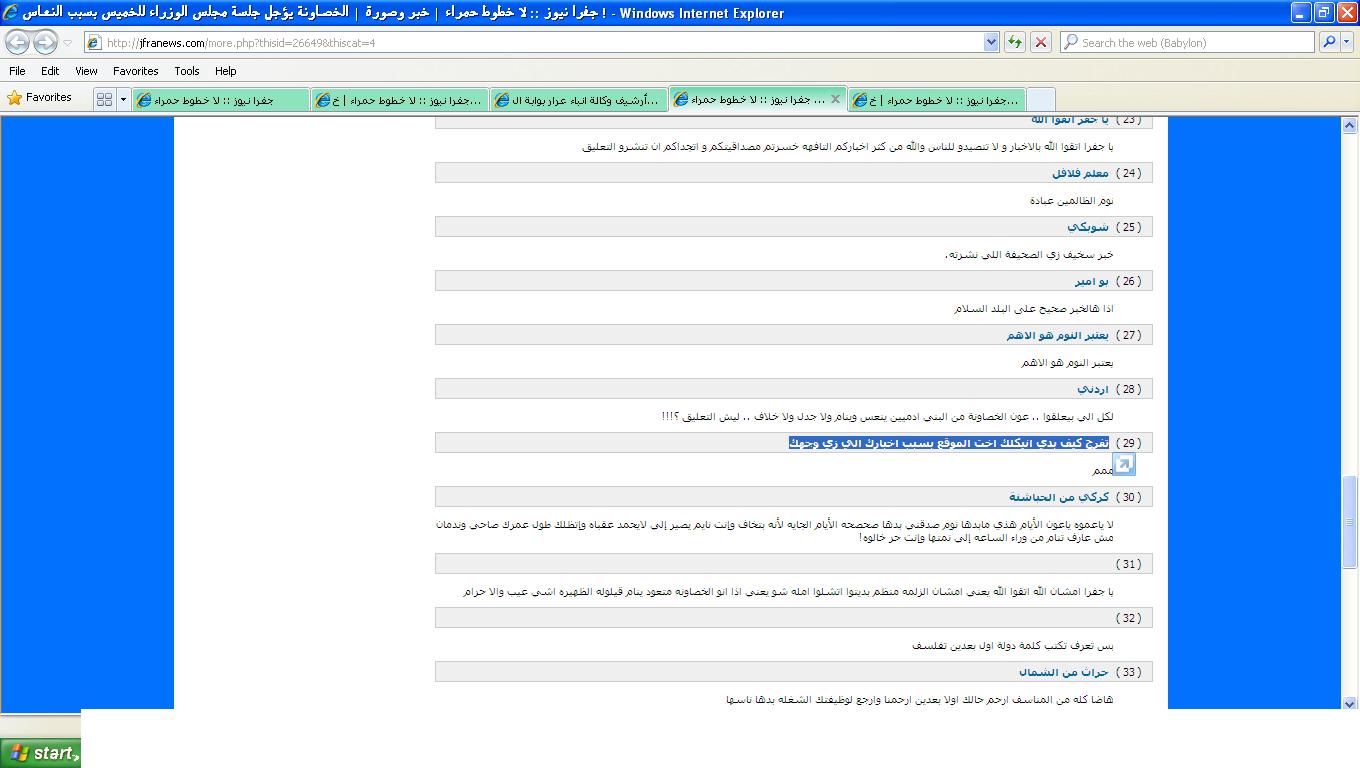
Task: Expand the address bar URL dropdown
Action: coord(991,42)
